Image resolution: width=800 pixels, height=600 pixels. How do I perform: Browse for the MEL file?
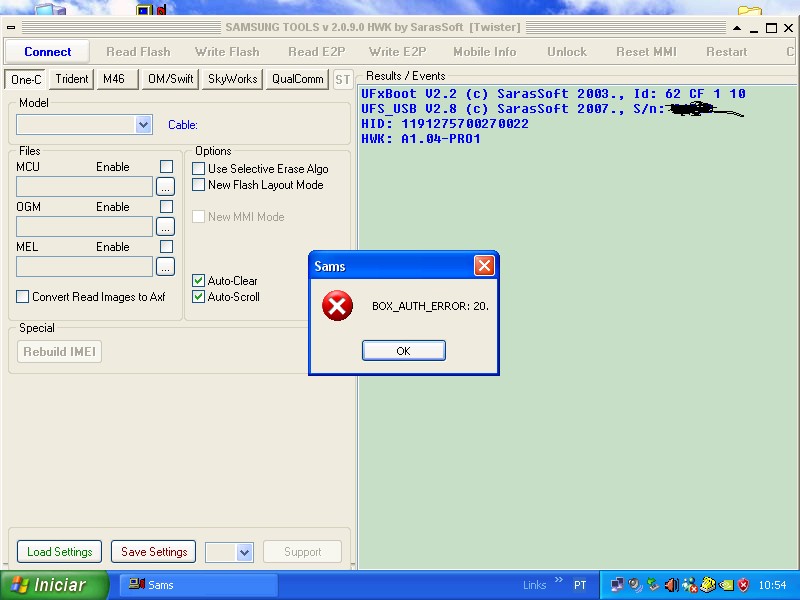click(165, 266)
